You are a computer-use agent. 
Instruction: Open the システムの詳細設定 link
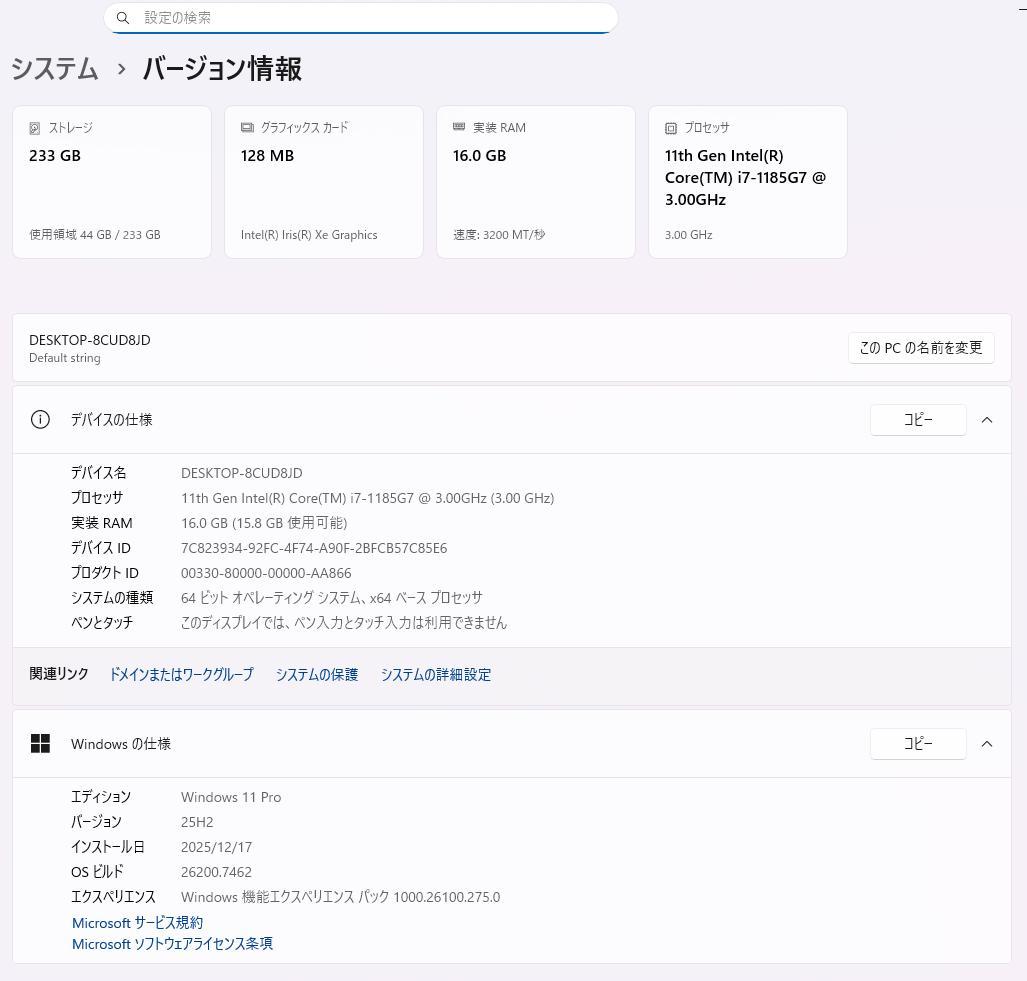[435, 674]
